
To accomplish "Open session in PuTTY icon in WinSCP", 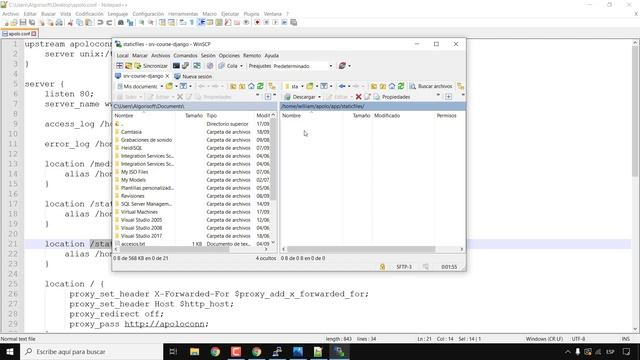I will (x=185, y=66).
